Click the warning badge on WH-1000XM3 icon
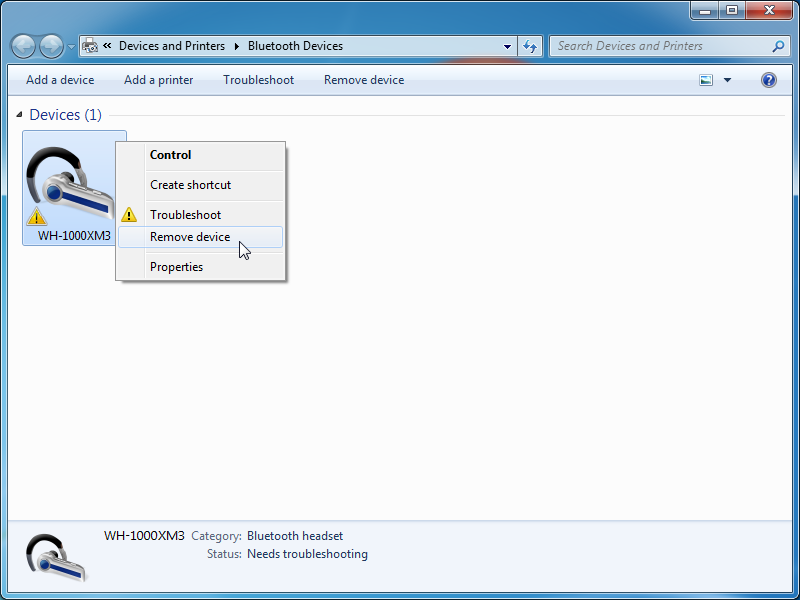The width and height of the screenshot is (800, 600). tap(37, 216)
